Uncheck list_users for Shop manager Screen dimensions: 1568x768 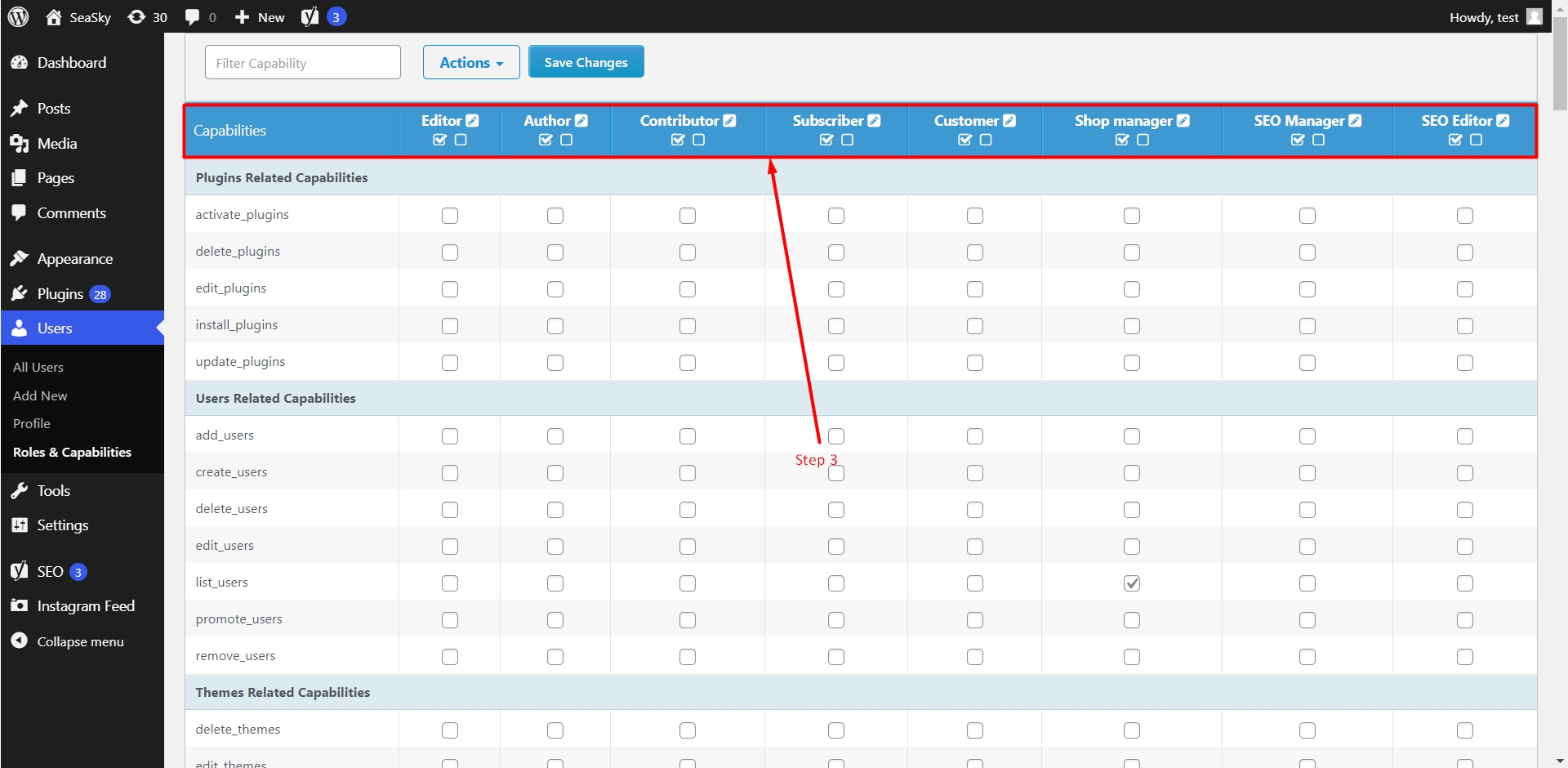click(x=1132, y=583)
